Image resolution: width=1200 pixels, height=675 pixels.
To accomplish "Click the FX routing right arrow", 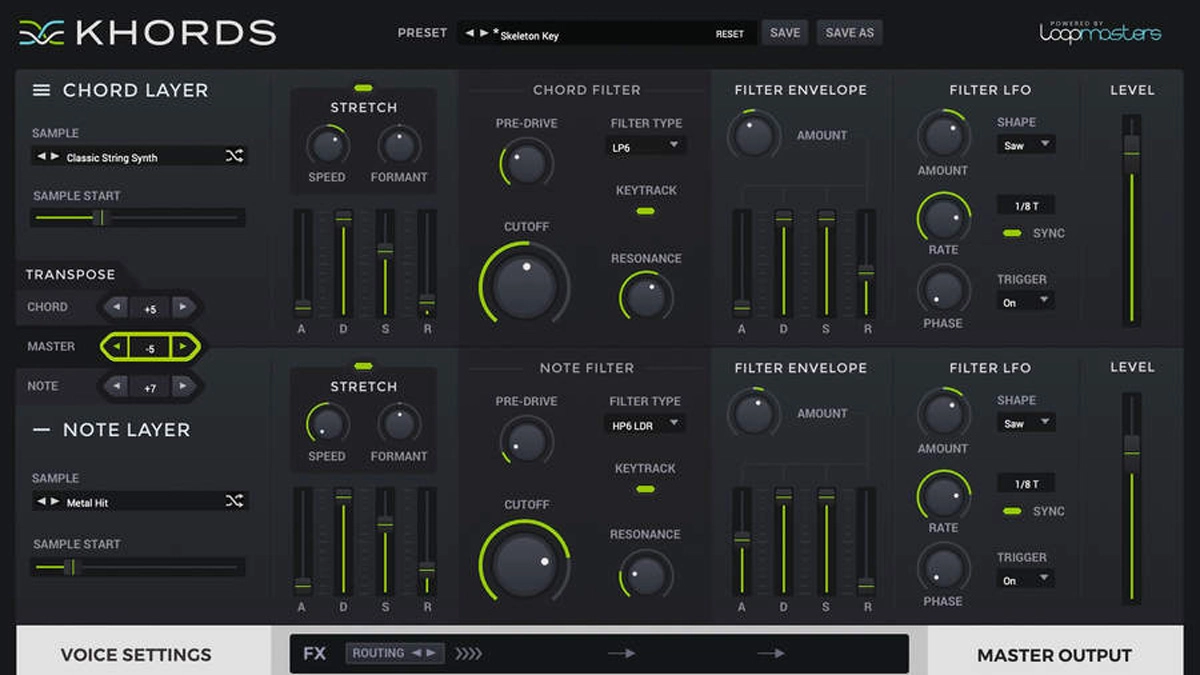I will [x=431, y=653].
